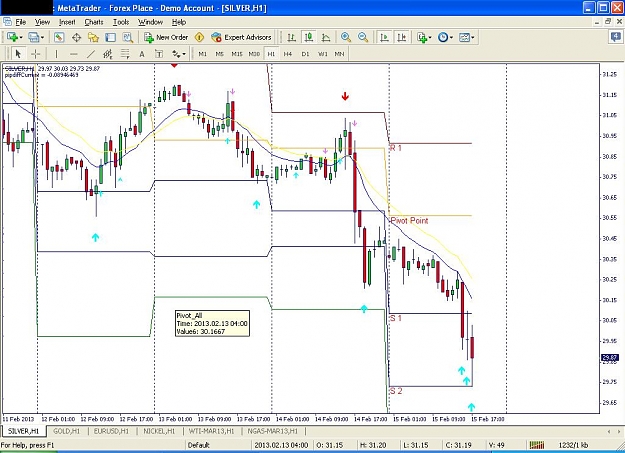Toggle the Terminal panel icon

[110, 37]
